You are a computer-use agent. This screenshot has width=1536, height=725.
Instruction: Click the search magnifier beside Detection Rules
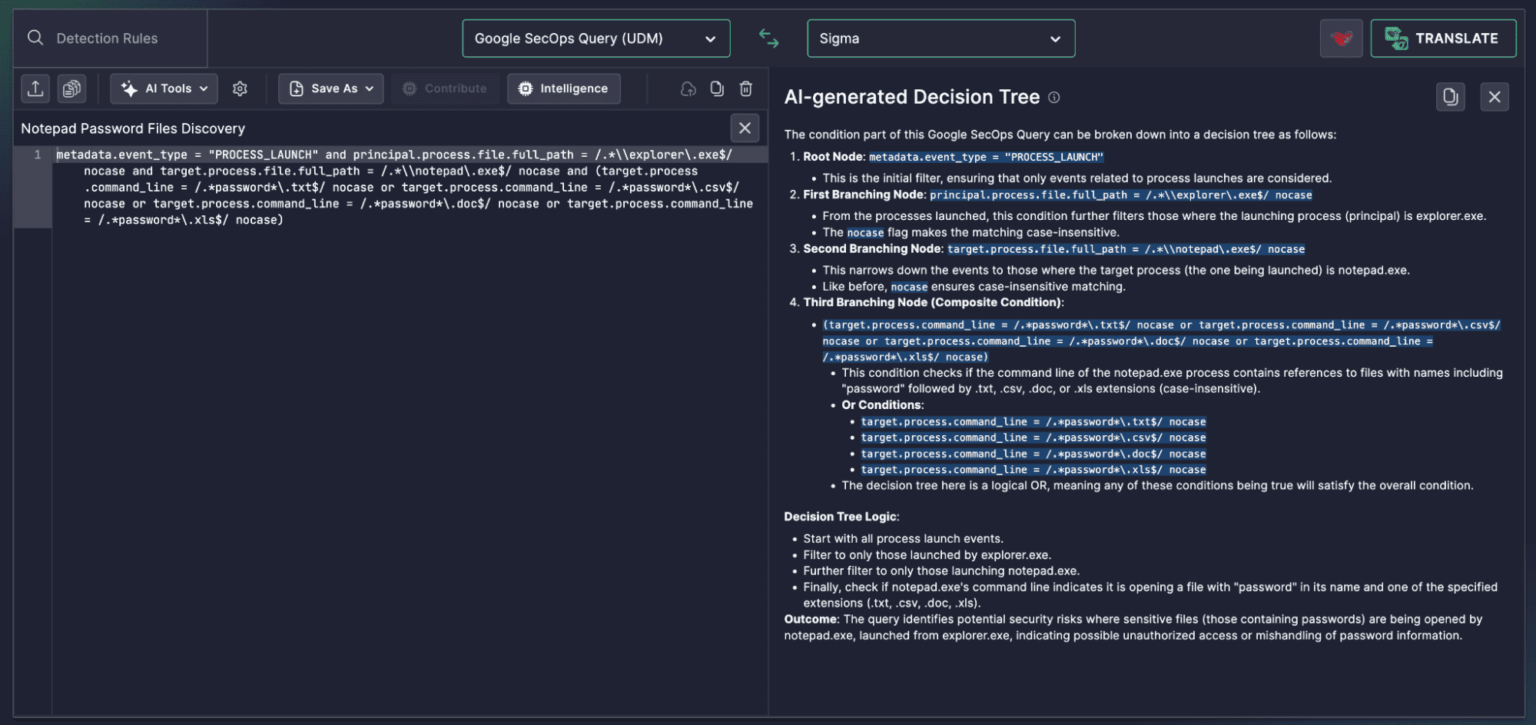[x=33, y=38]
